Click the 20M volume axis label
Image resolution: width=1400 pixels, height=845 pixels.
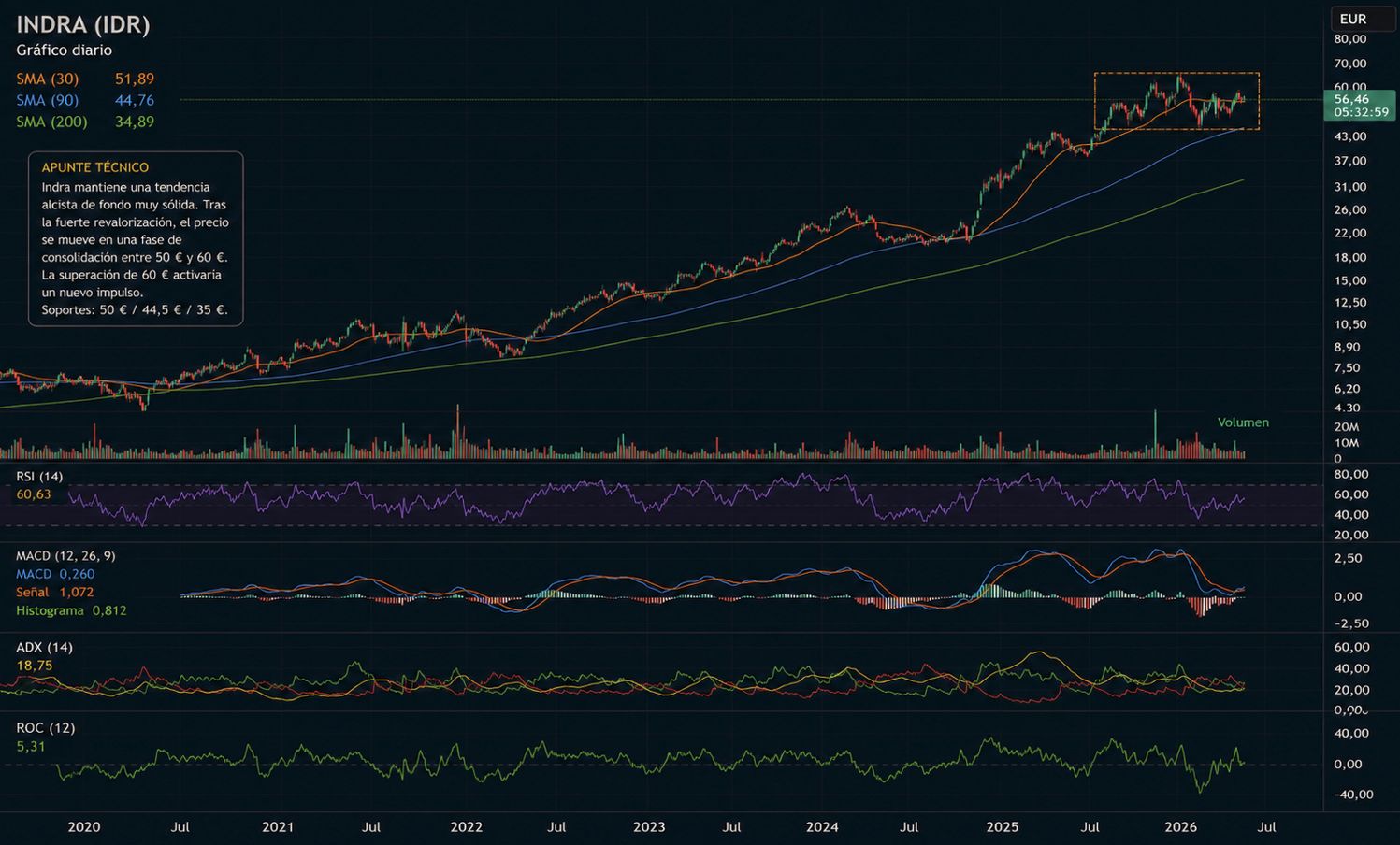[1347, 427]
